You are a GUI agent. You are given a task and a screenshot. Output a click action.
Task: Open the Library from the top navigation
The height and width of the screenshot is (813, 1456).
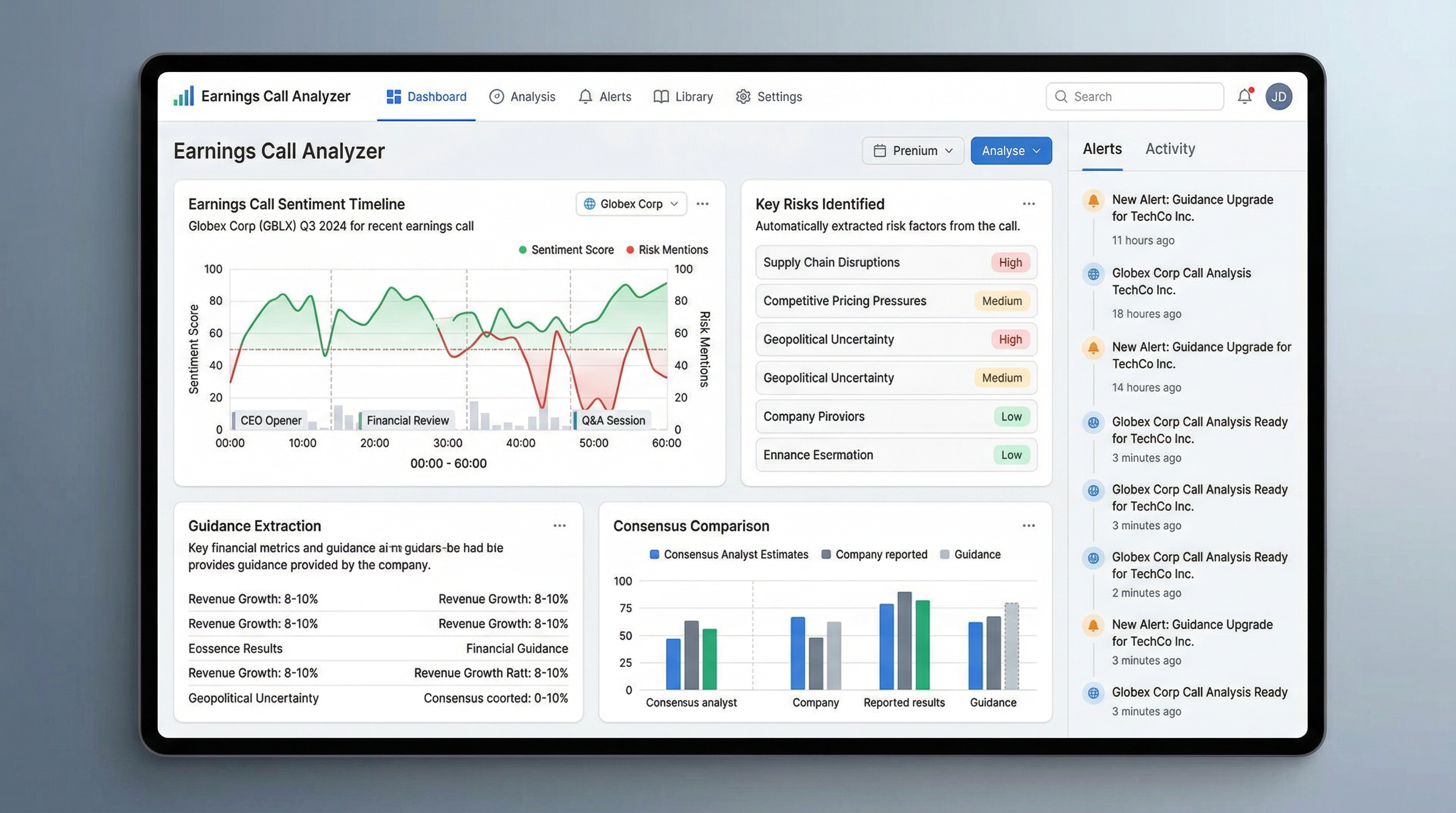click(x=683, y=96)
